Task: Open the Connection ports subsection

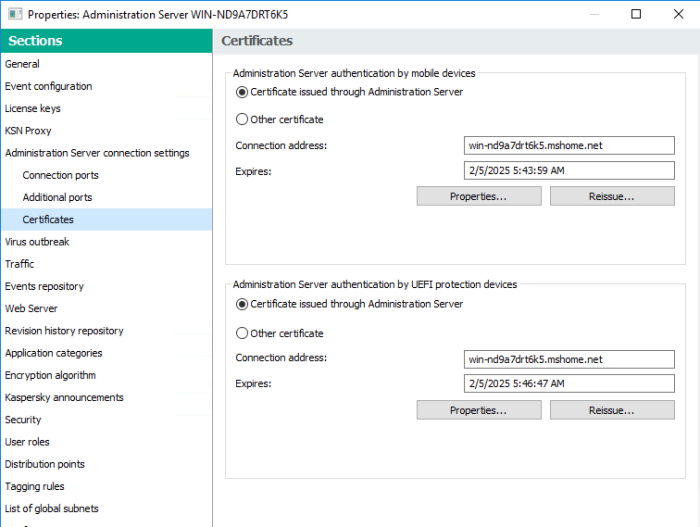Action: (61, 175)
